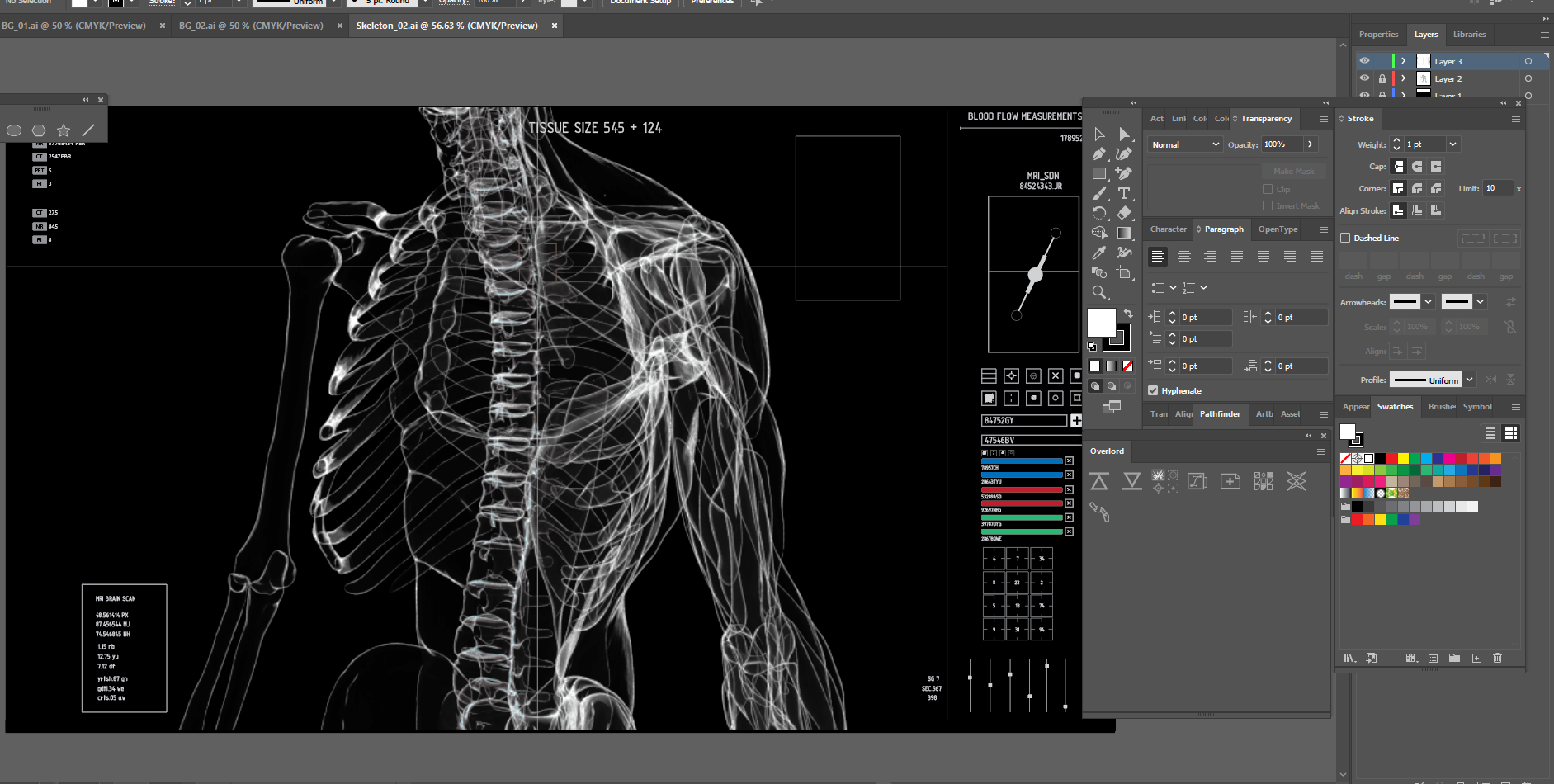Image resolution: width=1554 pixels, height=784 pixels.
Task: Switch to OpenType panel tab
Action: (x=1278, y=229)
